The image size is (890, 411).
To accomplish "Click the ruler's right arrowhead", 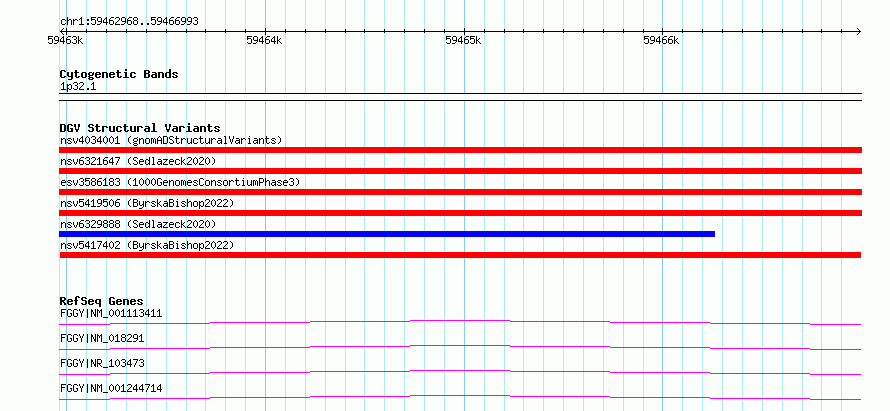I will pyautogui.click(x=859, y=31).
